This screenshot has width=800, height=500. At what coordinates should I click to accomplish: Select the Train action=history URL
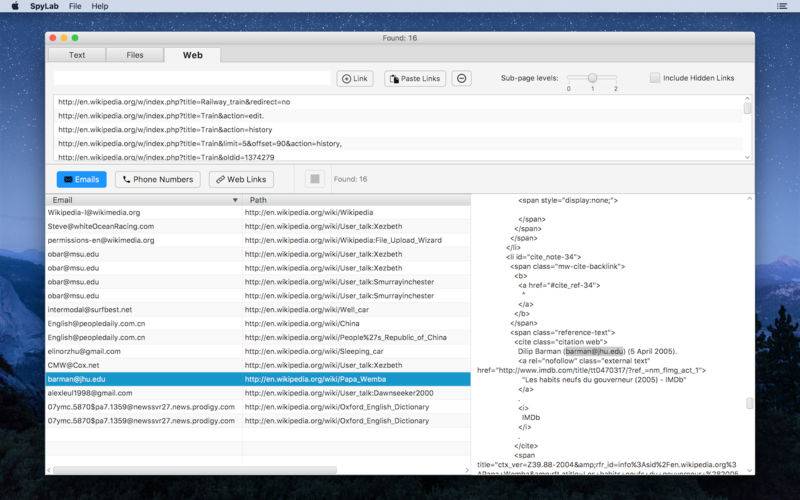(x=397, y=130)
